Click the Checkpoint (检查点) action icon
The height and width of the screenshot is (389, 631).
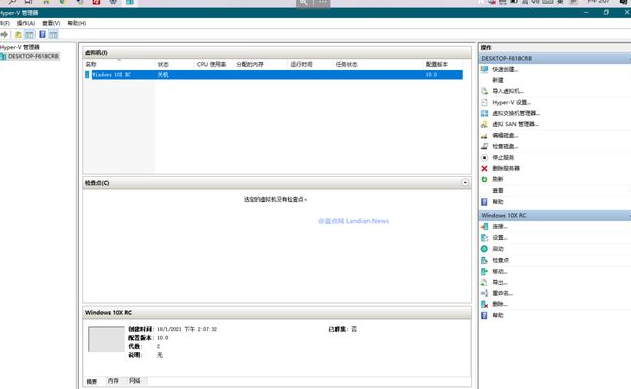(x=485, y=260)
